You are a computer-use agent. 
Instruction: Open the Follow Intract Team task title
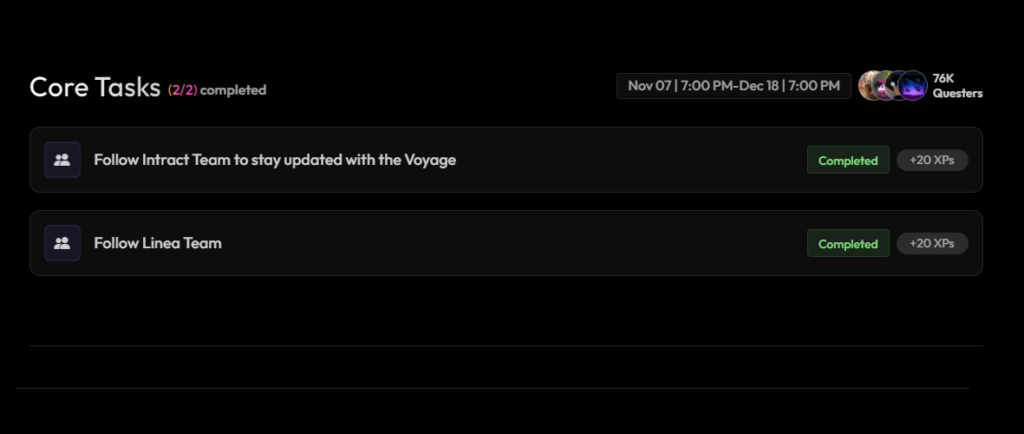275,160
